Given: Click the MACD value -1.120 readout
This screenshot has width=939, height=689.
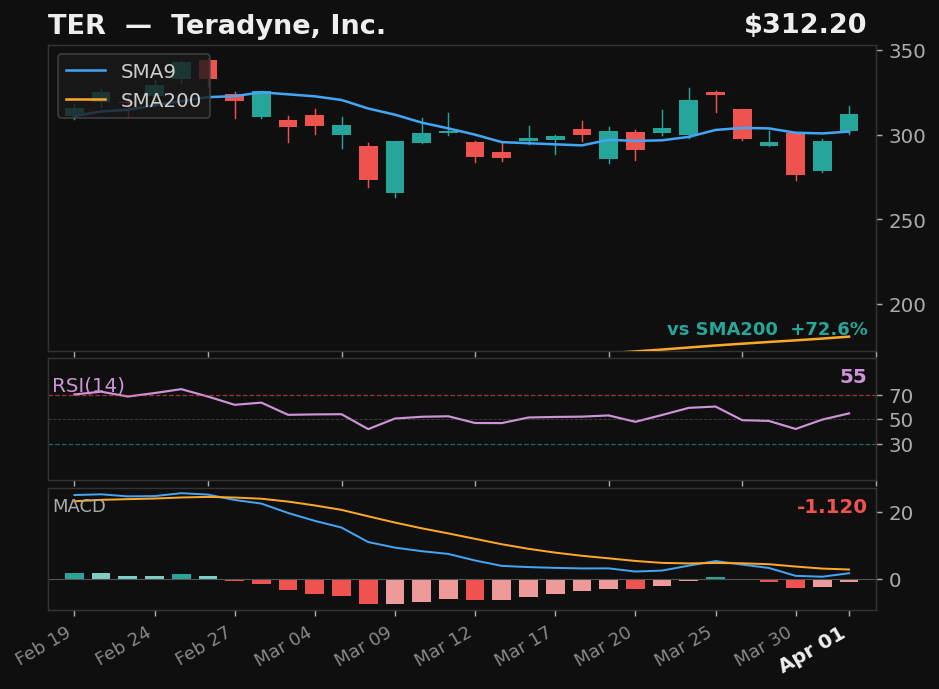Looking at the screenshot, I should [x=832, y=507].
